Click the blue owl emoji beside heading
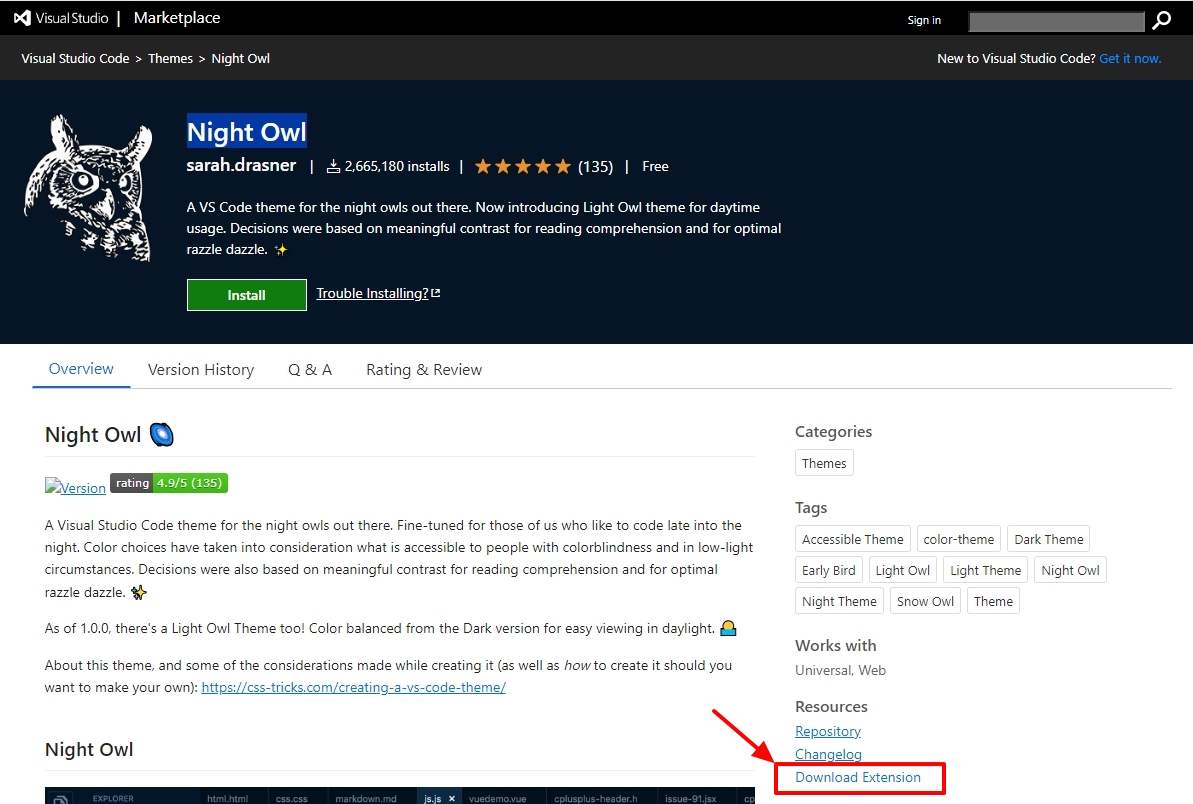The height and width of the screenshot is (804, 1193). click(162, 434)
